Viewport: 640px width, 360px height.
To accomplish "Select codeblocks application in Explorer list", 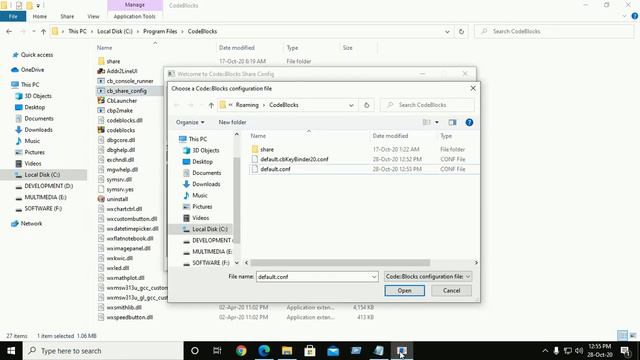I will point(121,130).
